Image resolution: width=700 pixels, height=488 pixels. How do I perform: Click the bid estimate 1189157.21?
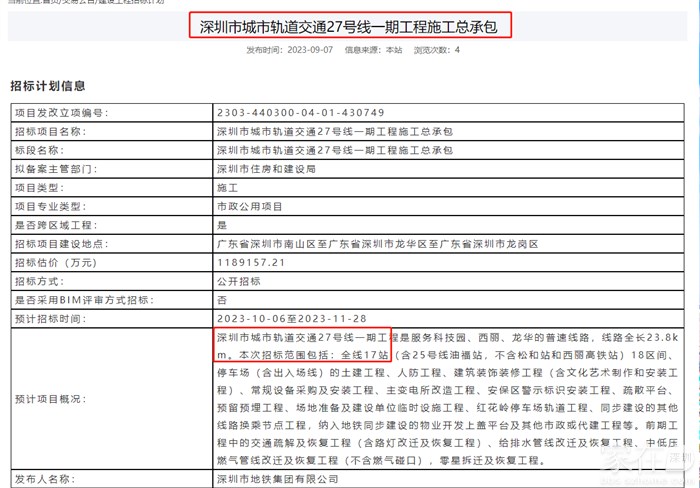[x=250, y=262]
